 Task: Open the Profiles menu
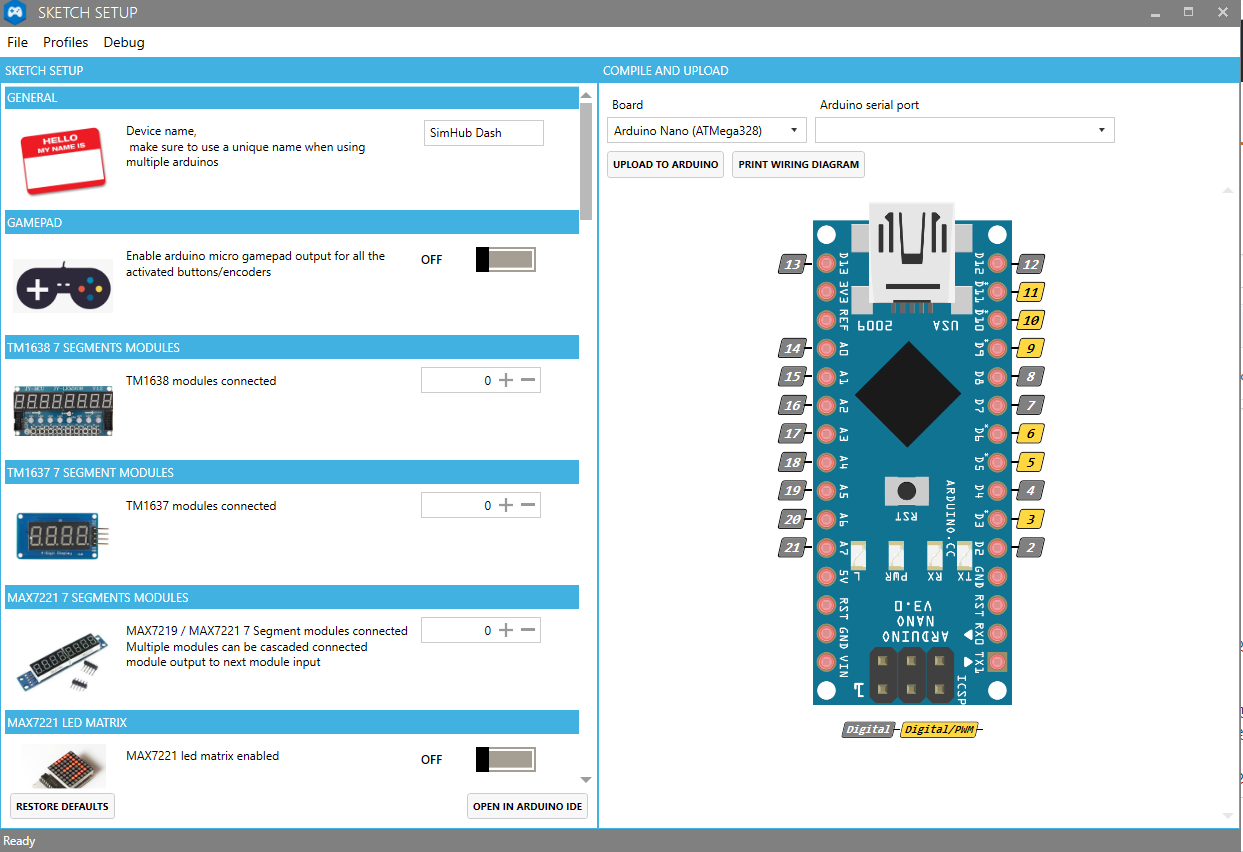pos(65,42)
